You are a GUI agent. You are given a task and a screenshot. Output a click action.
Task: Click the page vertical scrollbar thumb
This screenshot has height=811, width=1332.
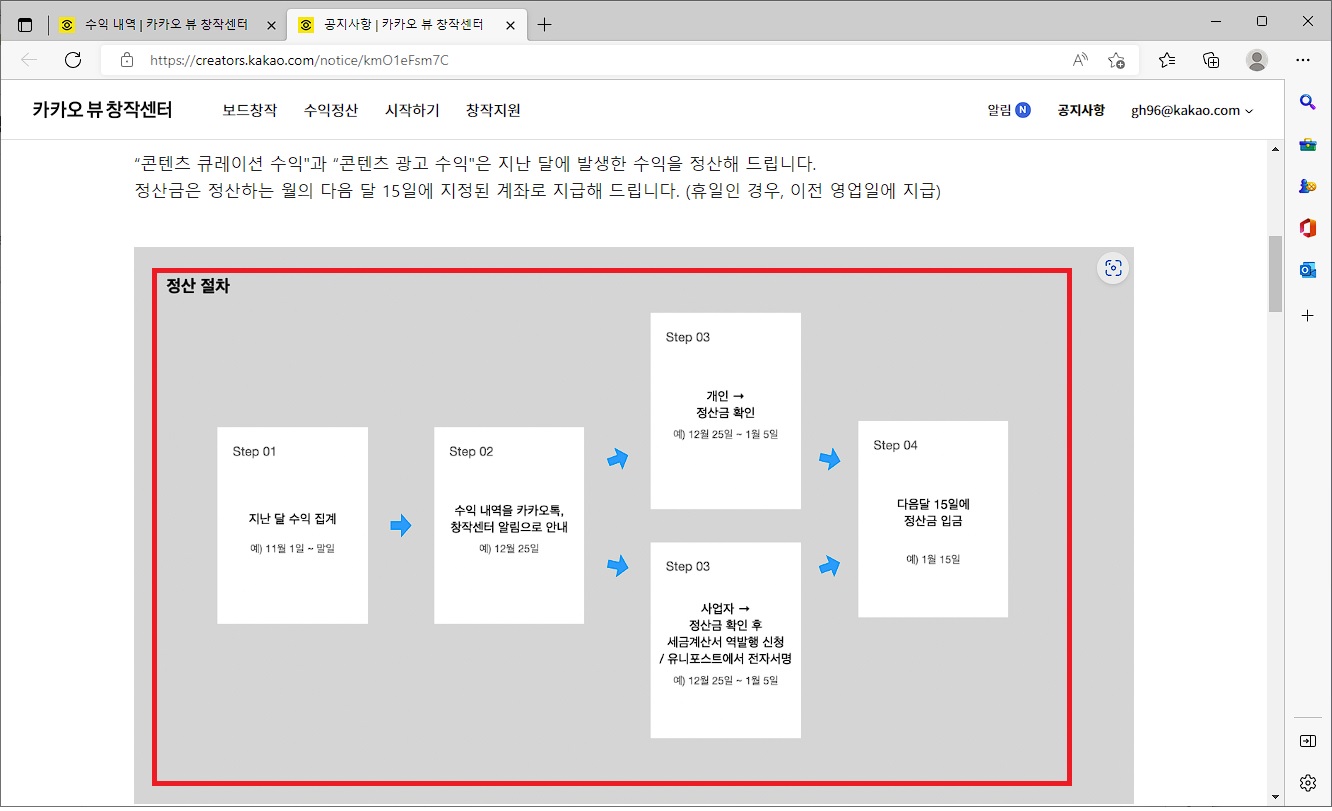coord(1275,274)
